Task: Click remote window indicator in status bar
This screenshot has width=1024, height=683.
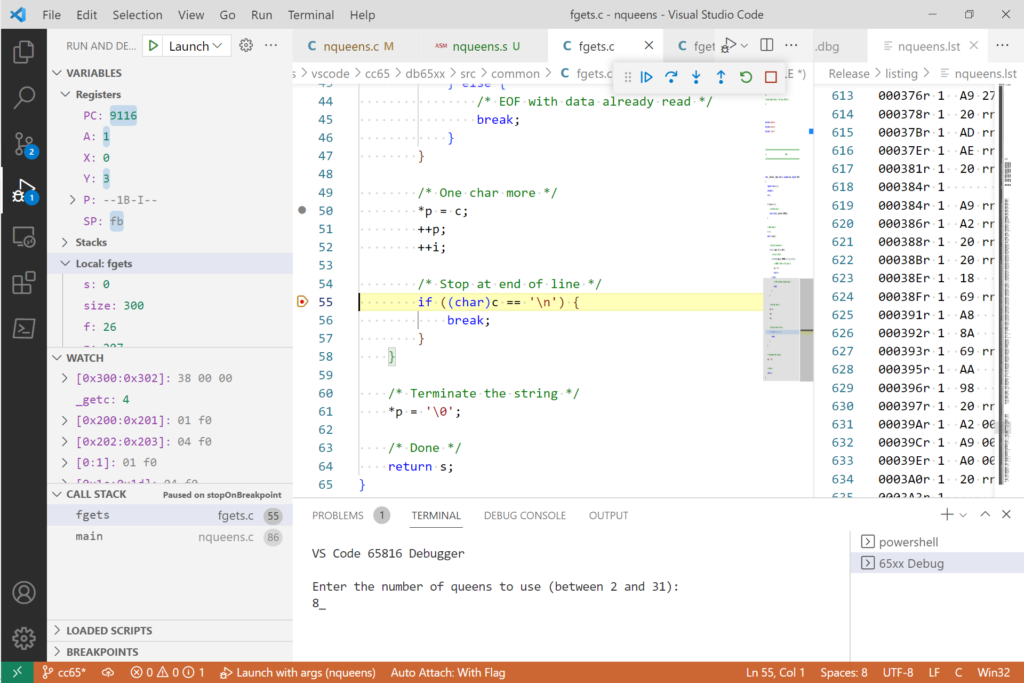Action: pos(17,672)
